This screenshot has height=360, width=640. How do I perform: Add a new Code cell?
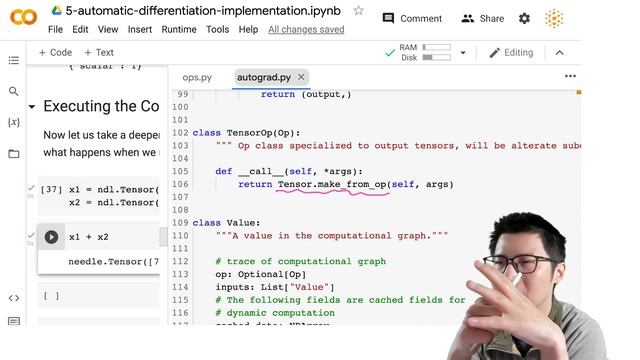coord(55,53)
